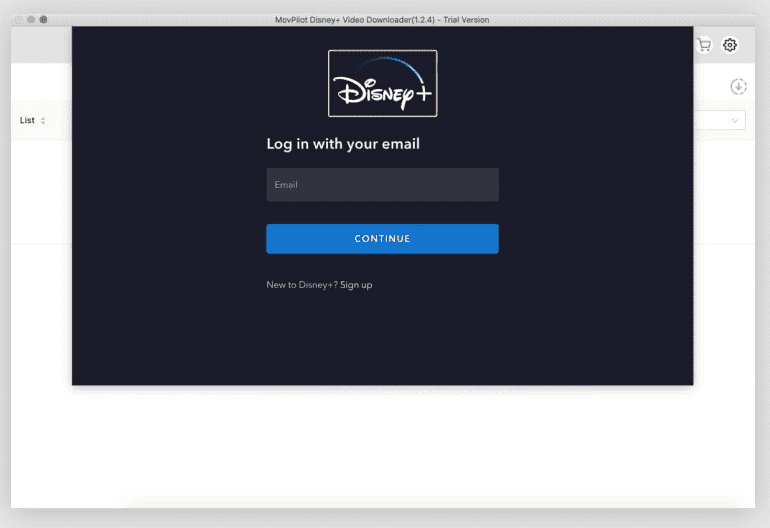770x528 pixels.
Task: Click the 'New to Disney+?' text
Action: pyautogui.click(x=302, y=285)
